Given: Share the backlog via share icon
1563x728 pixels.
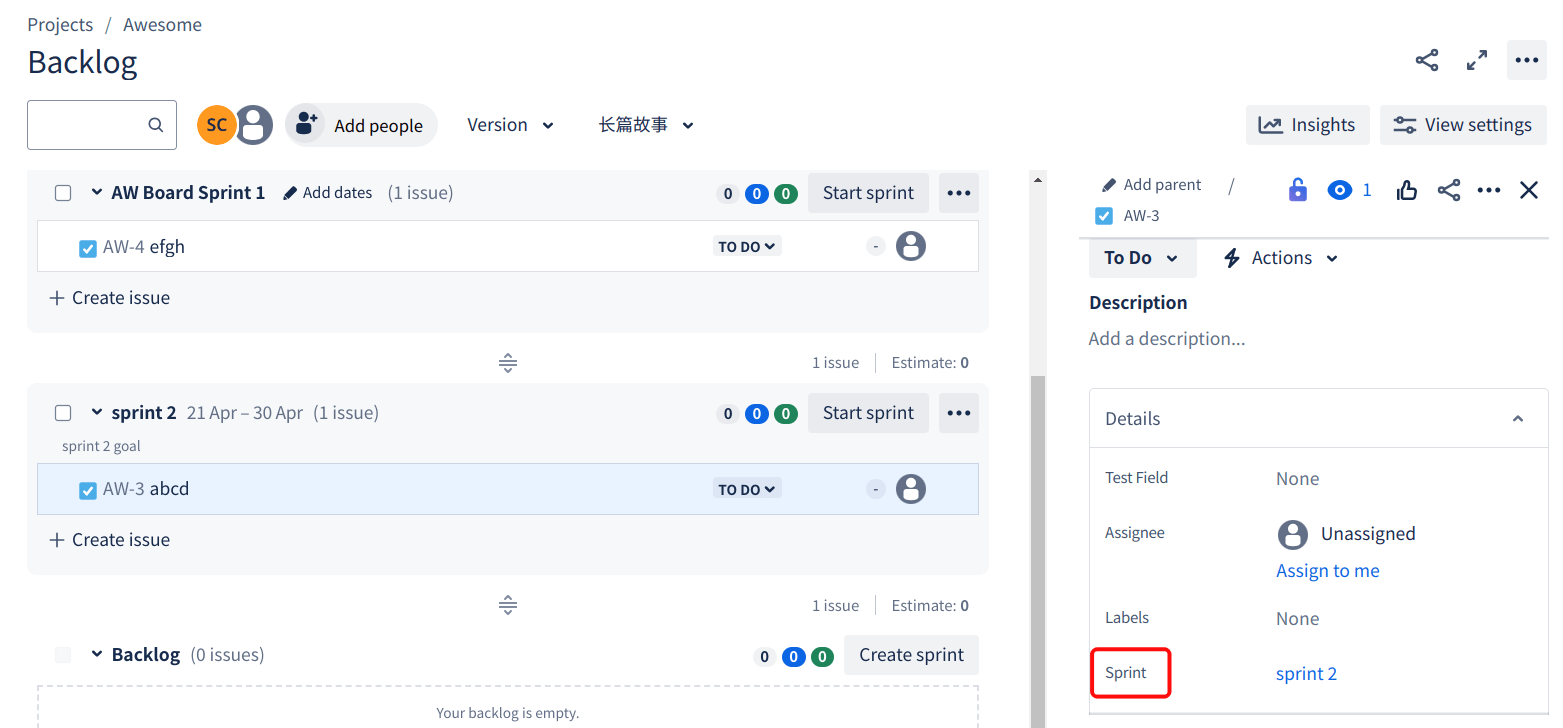Looking at the screenshot, I should tap(1427, 60).
